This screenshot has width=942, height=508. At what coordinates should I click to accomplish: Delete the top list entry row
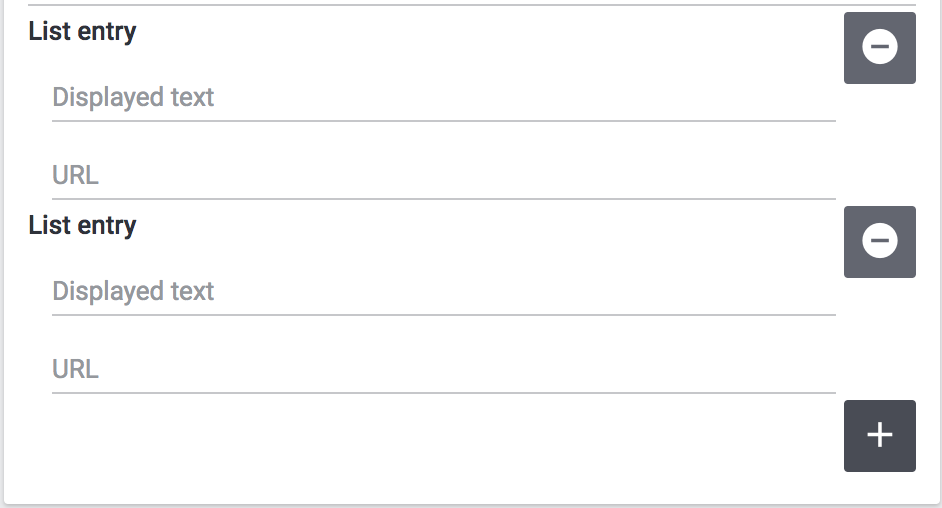click(879, 48)
